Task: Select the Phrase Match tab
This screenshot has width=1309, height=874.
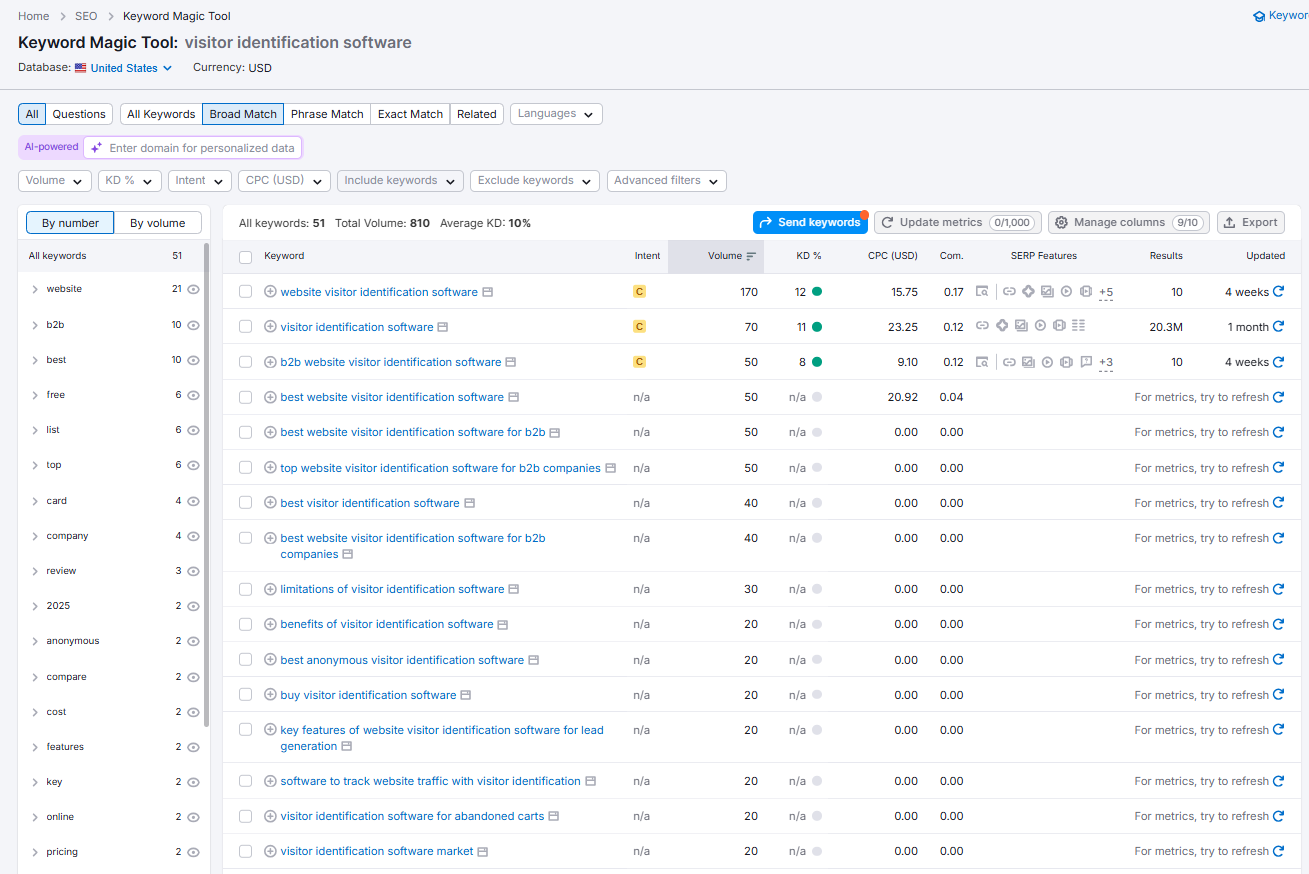Action: 327,114
